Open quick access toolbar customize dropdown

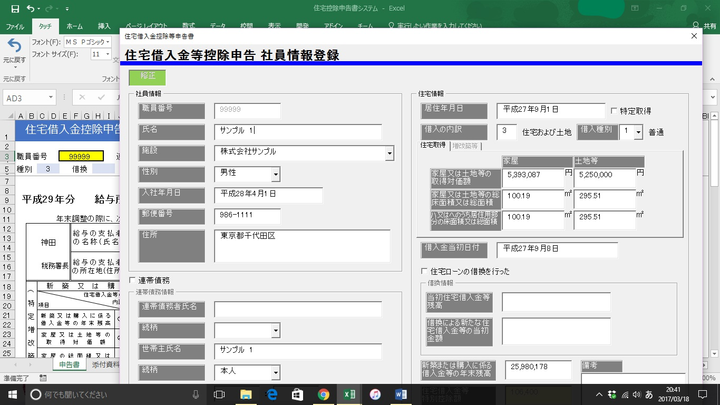pos(67,8)
